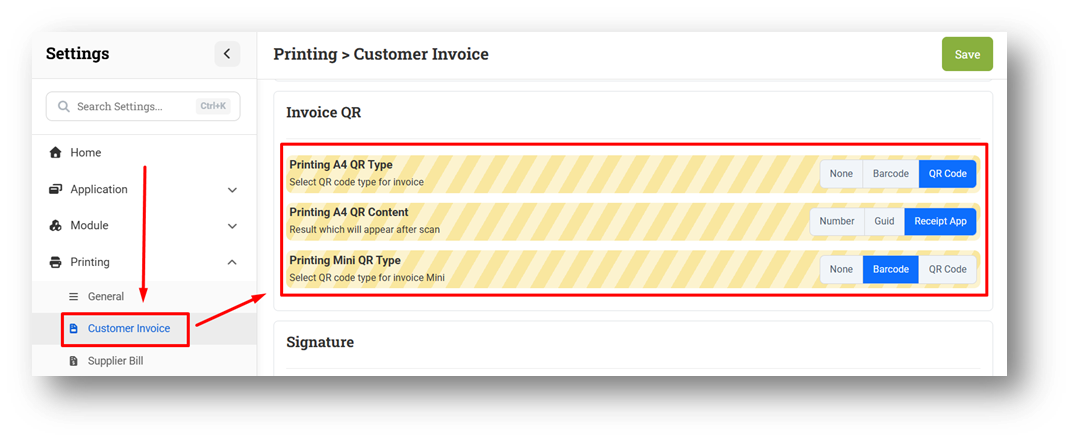This screenshot has height=441, width=1072.
Task: Click the Module cubes icon
Action: coord(56,226)
